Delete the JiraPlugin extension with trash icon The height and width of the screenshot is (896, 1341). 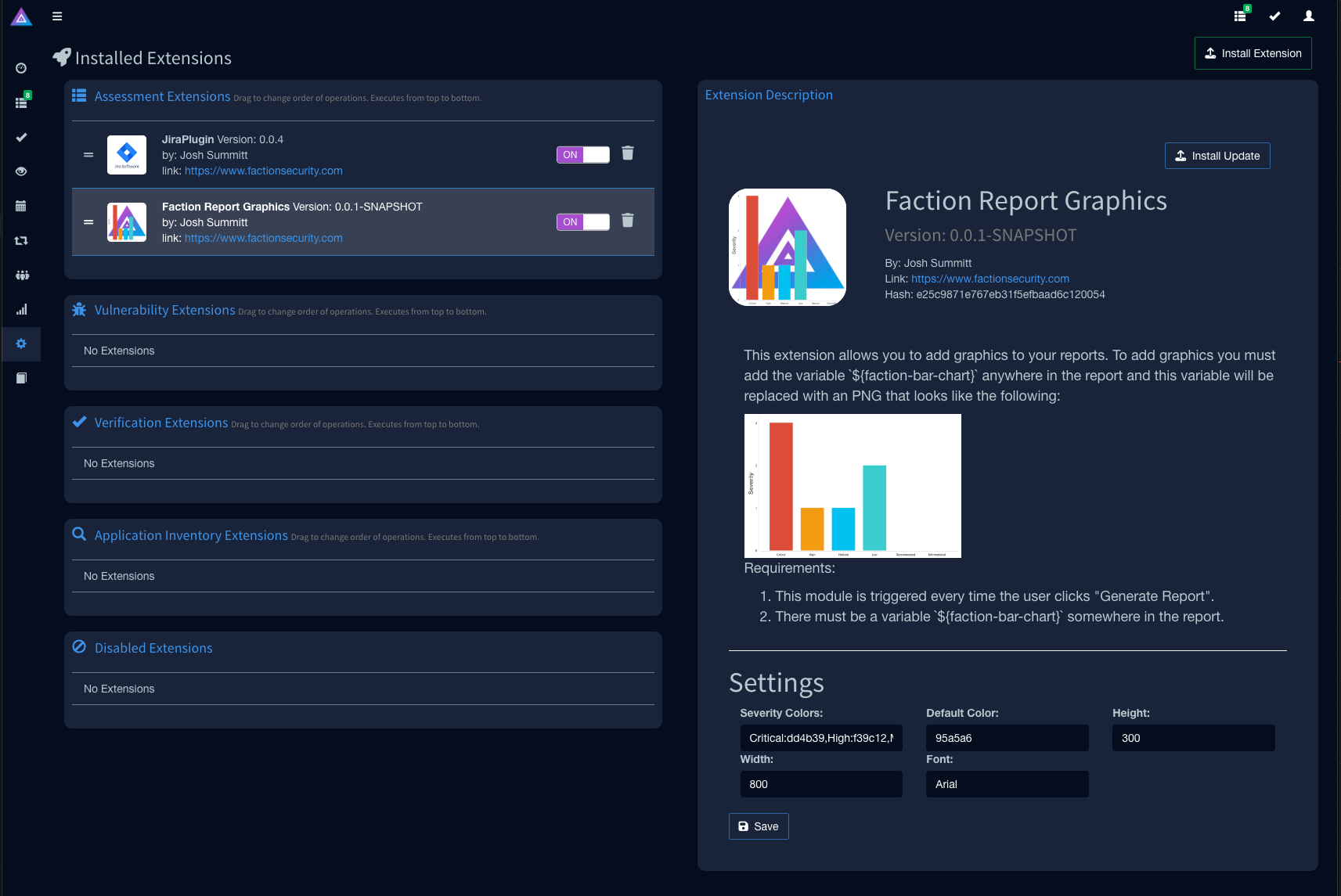(x=628, y=153)
